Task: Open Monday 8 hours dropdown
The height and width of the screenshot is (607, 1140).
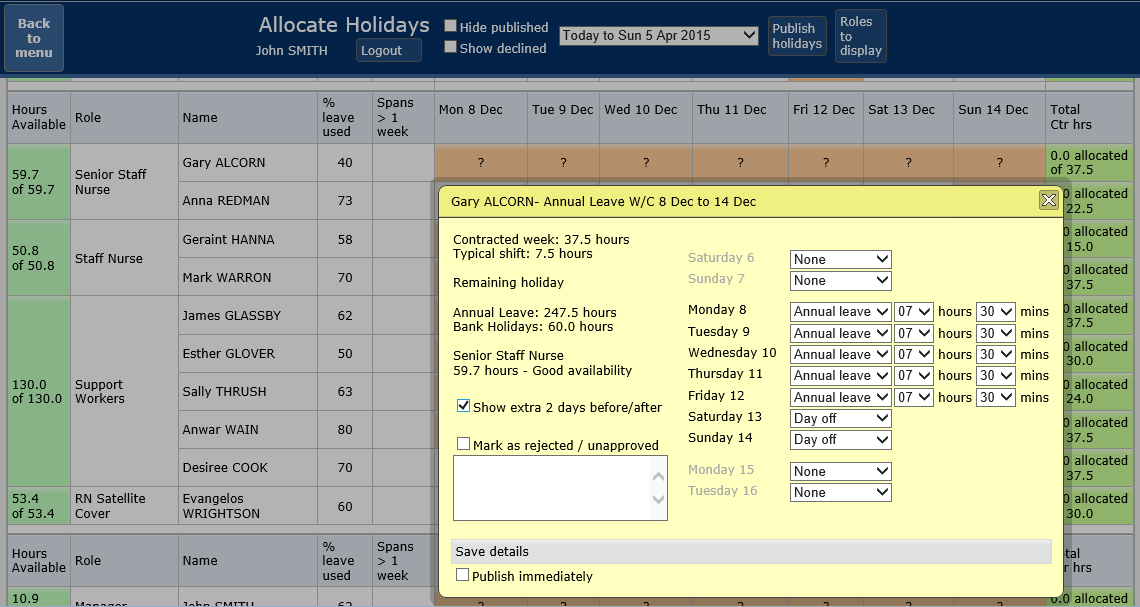Action: (x=914, y=312)
